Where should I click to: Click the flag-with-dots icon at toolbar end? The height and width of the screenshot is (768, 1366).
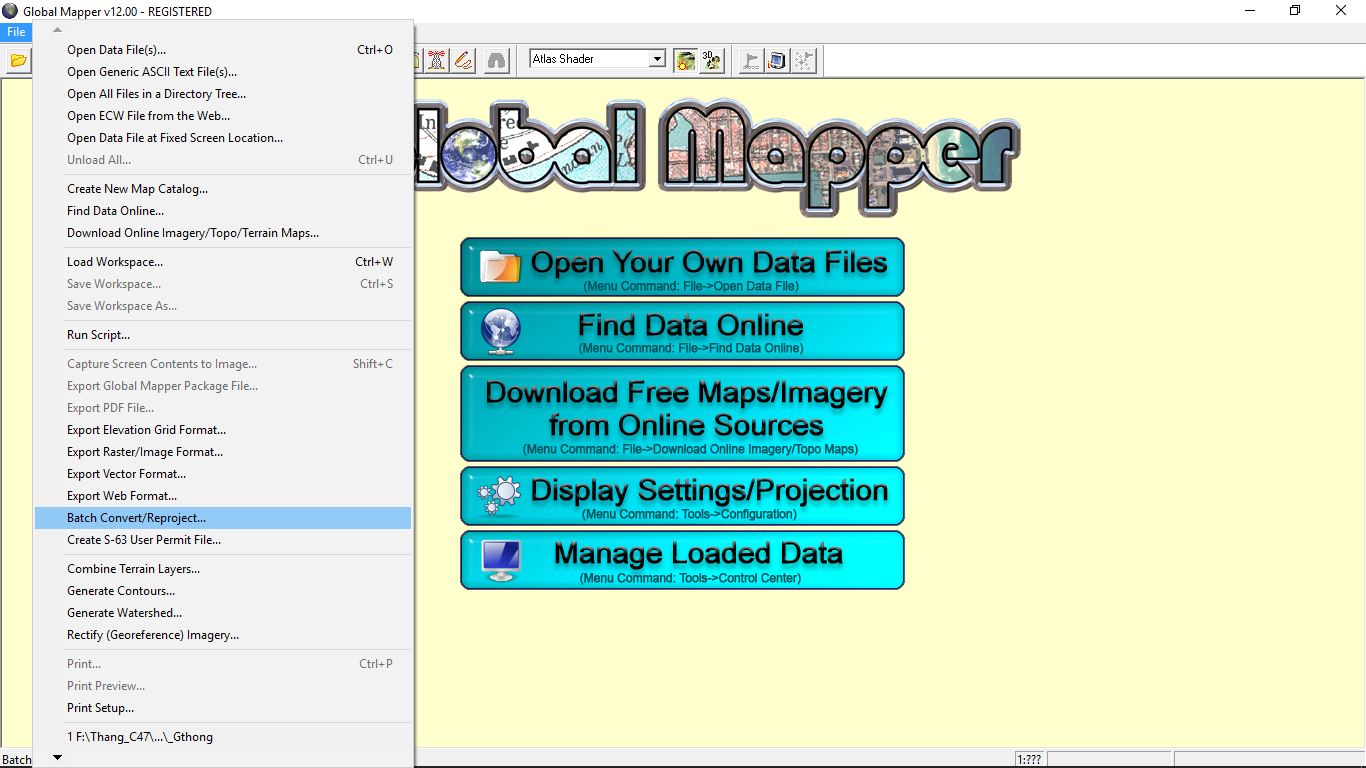coord(803,60)
